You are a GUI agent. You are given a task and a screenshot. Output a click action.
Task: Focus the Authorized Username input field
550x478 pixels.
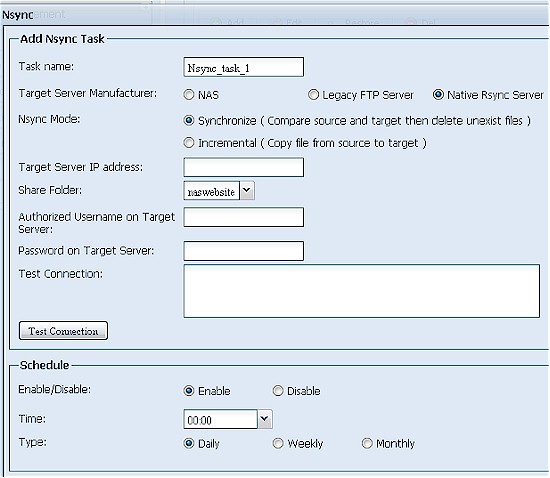tap(243, 217)
